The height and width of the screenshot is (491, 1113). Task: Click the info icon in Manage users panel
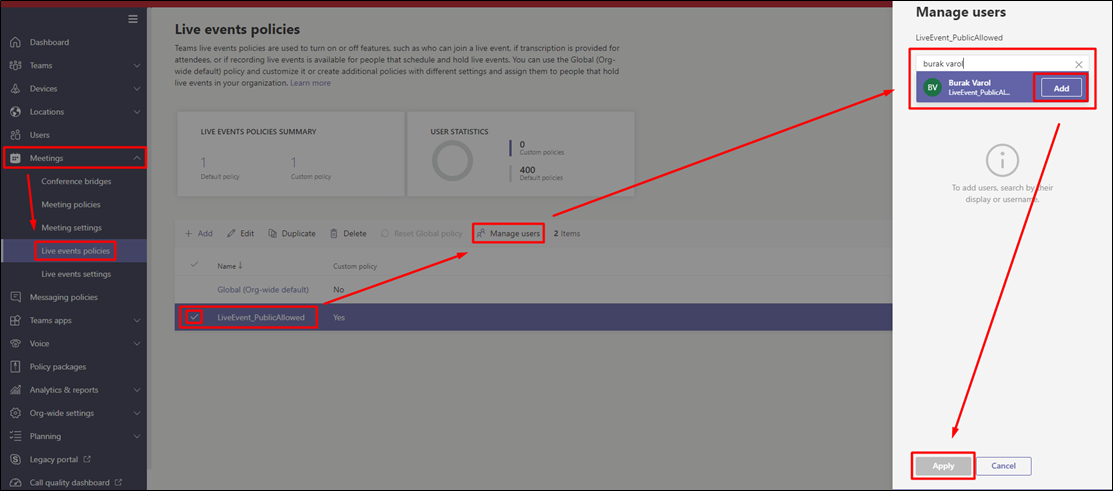[1002, 161]
